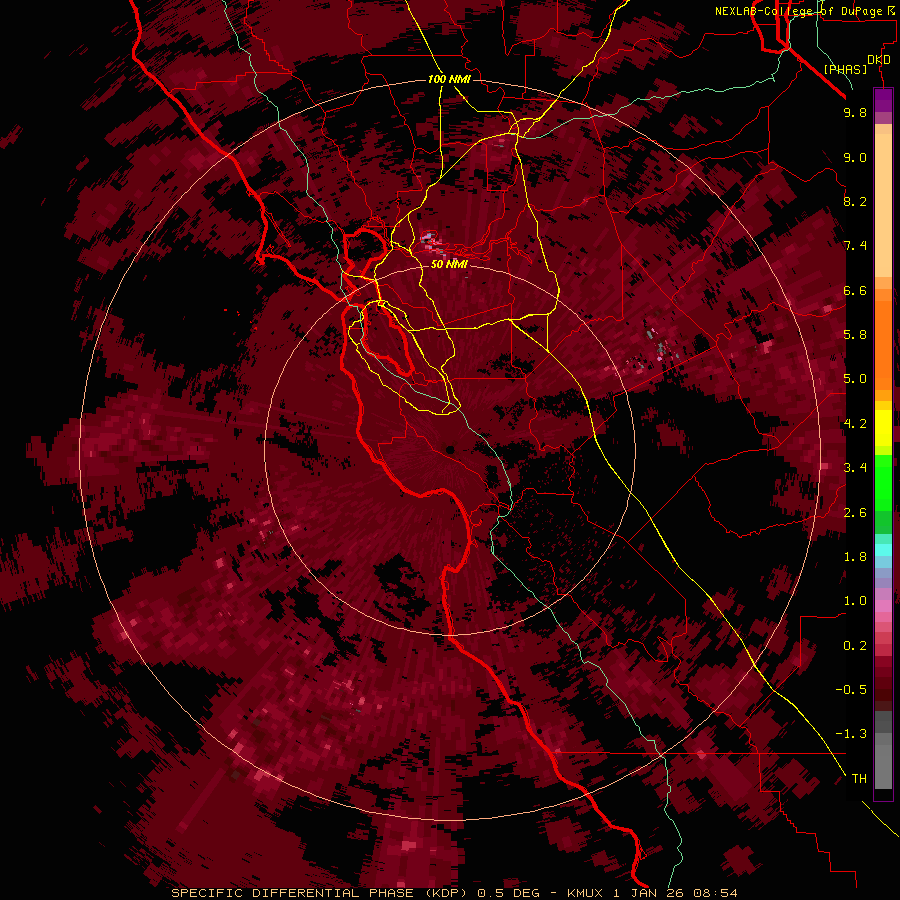The height and width of the screenshot is (900, 900).
Task: Click the 1 JAN 26 date text
Action: pos(649,893)
